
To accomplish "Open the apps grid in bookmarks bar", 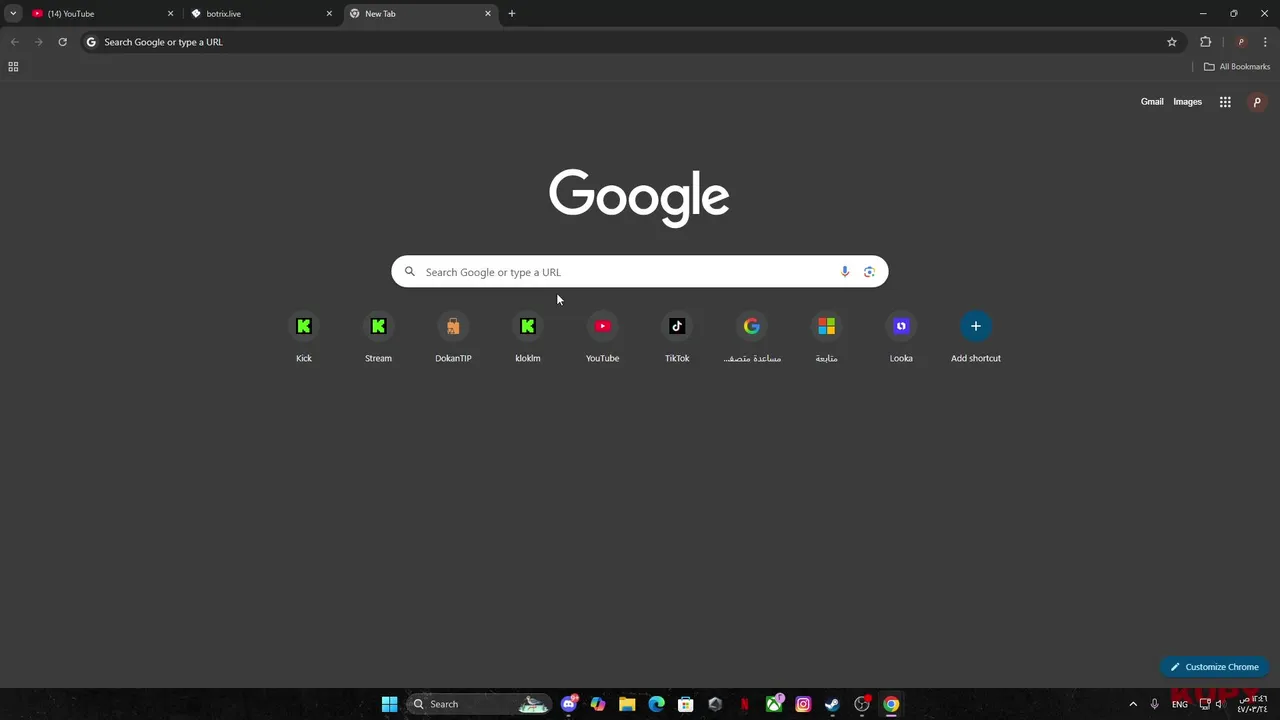I will click(13, 67).
